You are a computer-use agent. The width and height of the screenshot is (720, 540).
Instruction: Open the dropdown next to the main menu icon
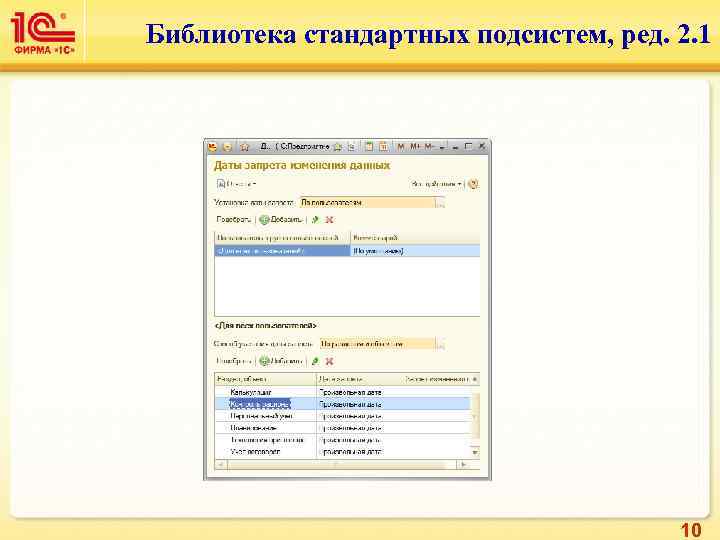(227, 147)
